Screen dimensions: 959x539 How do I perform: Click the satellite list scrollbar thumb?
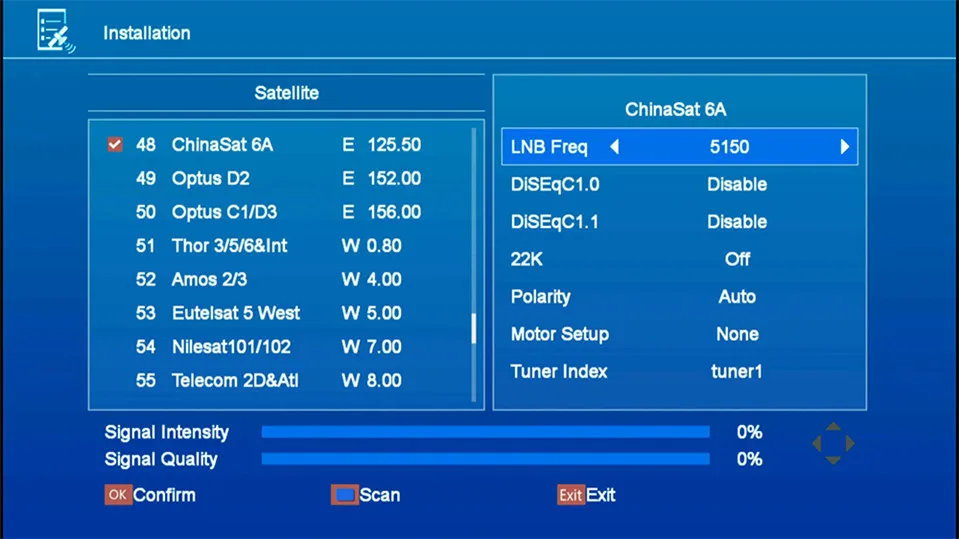click(473, 329)
